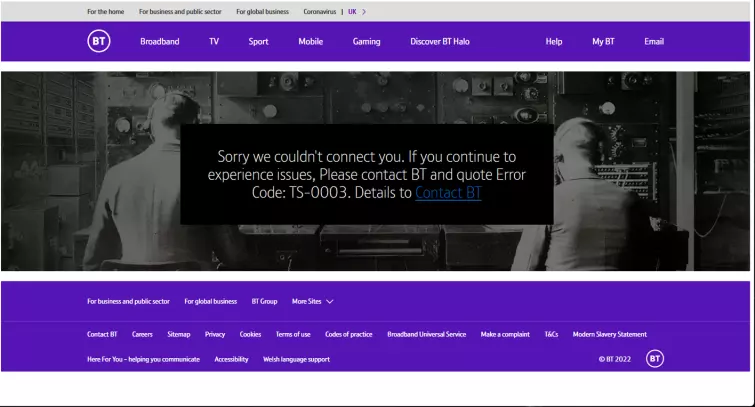
Task: Open Welsh language support link
Action: point(296,359)
